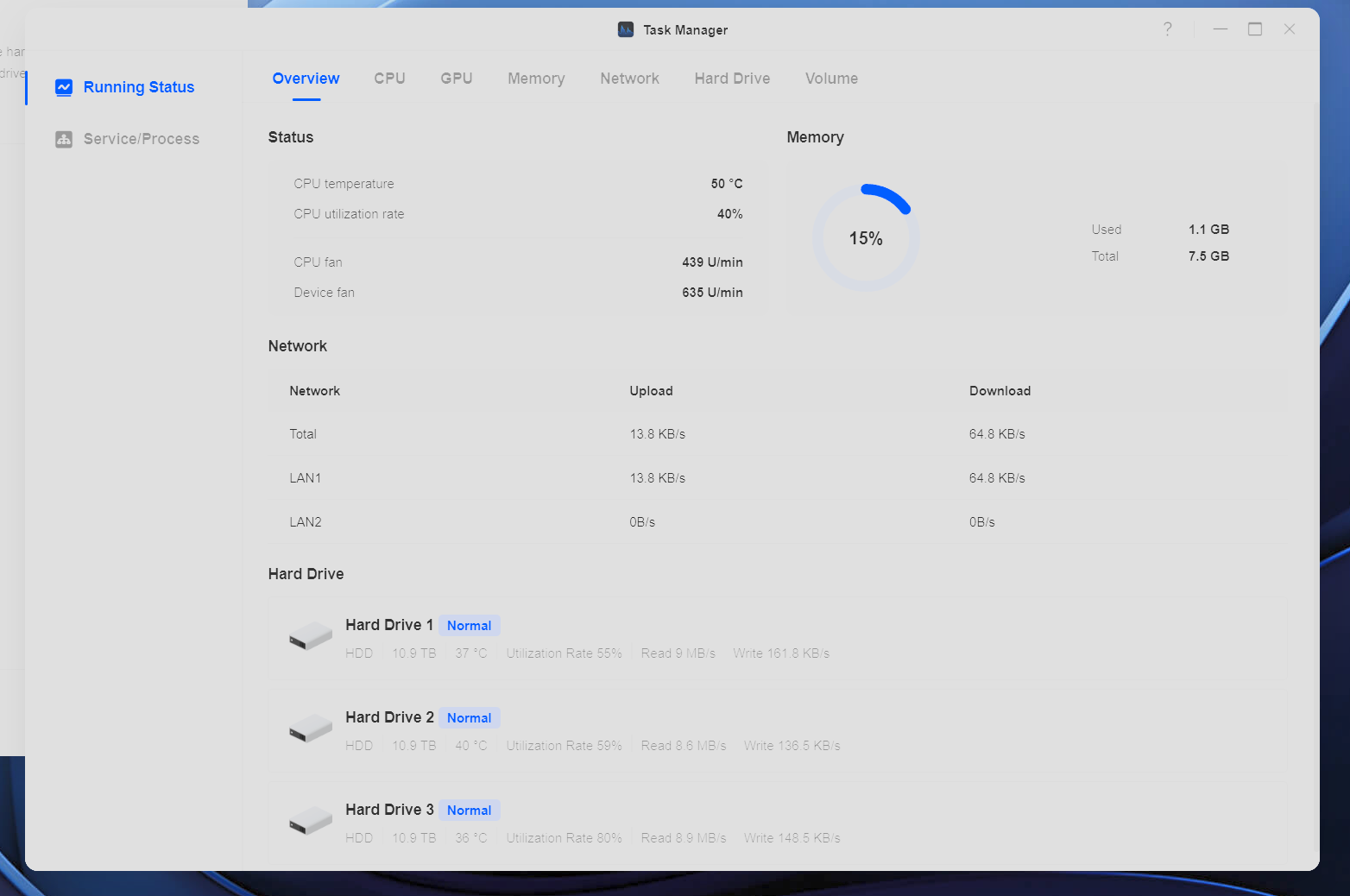The width and height of the screenshot is (1350, 896).
Task: Select Service/Process in the sidebar
Action: (141, 139)
